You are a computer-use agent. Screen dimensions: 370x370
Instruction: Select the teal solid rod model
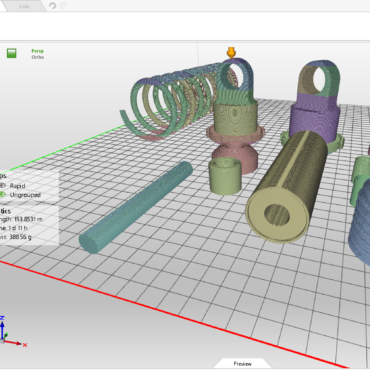click(136, 207)
